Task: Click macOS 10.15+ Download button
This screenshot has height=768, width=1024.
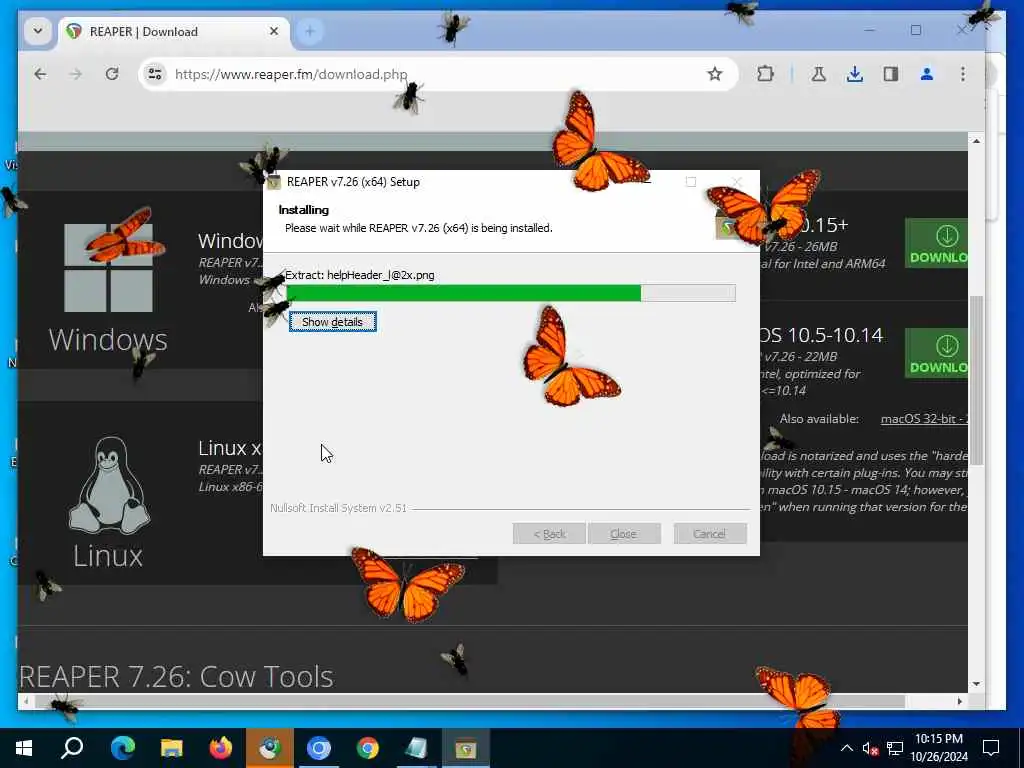Action: tap(936, 243)
